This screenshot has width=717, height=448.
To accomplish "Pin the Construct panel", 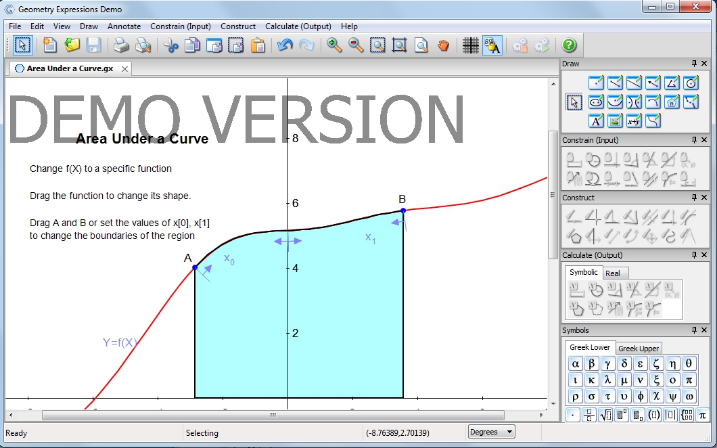I will pos(695,197).
